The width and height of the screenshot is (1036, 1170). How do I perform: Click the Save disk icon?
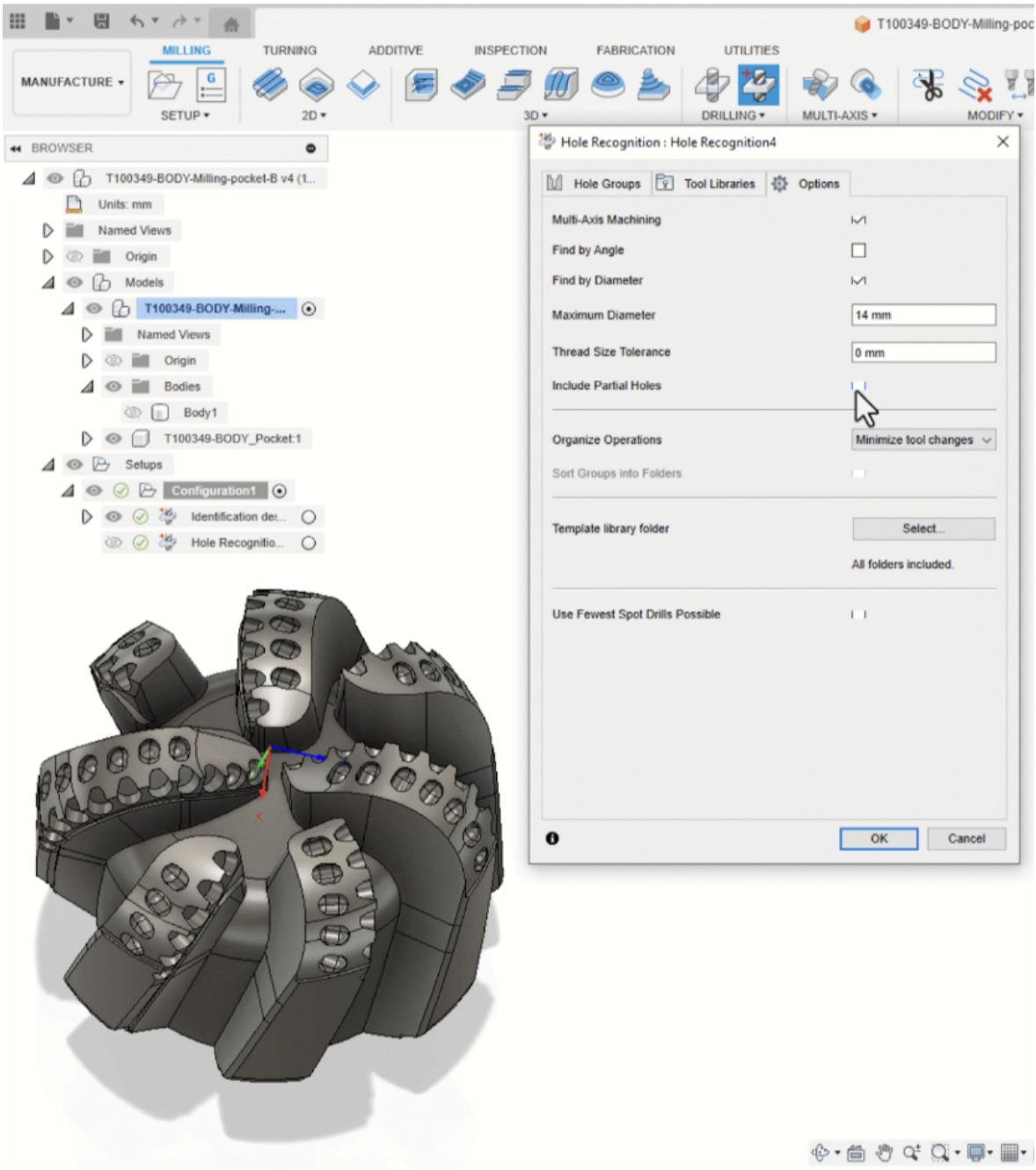coord(101,21)
